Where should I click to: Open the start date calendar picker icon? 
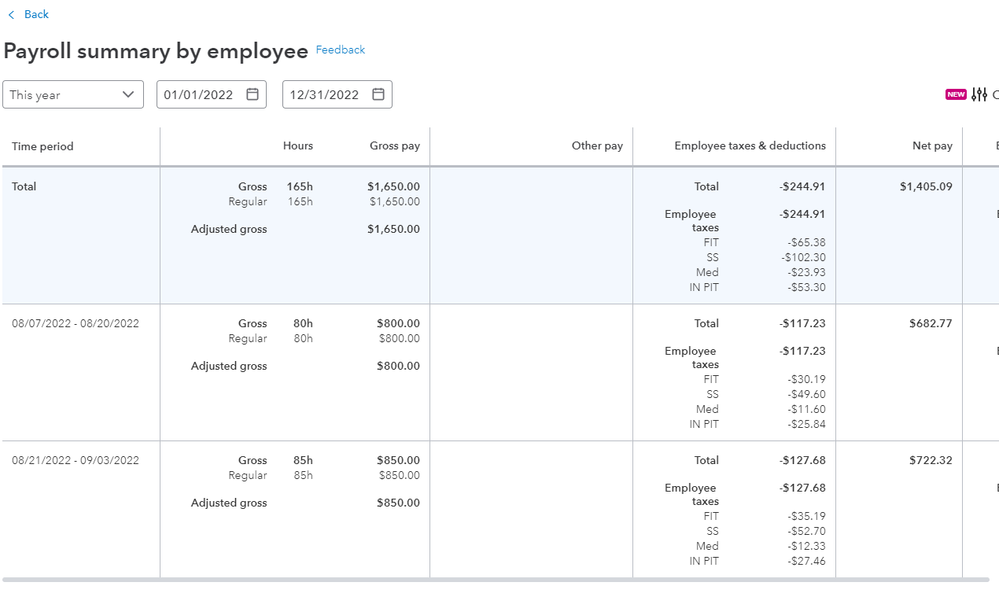255,94
